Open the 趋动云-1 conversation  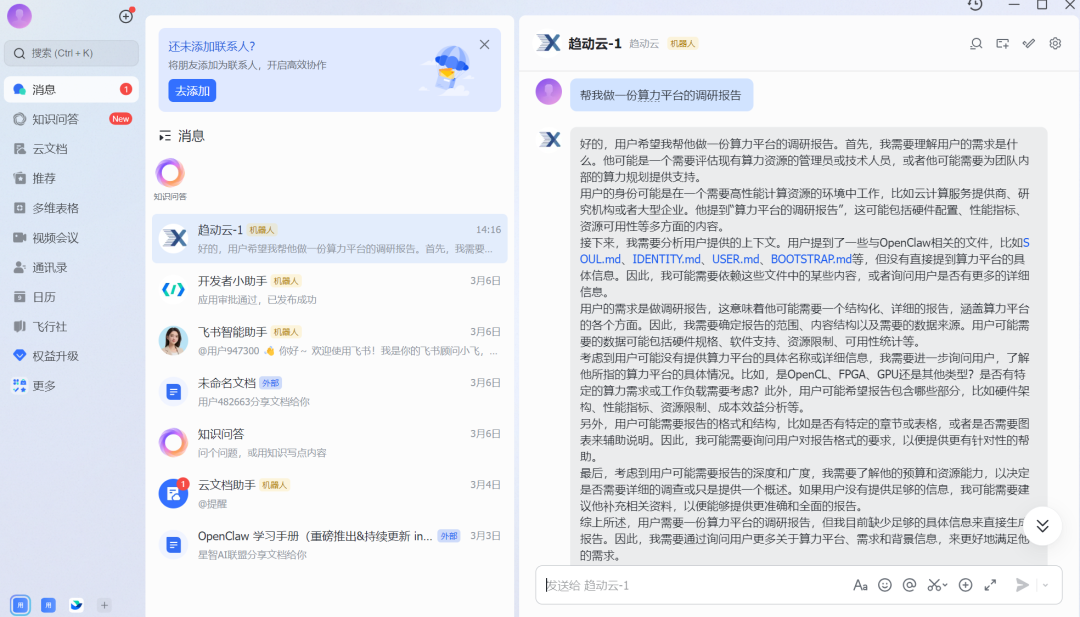click(x=330, y=238)
